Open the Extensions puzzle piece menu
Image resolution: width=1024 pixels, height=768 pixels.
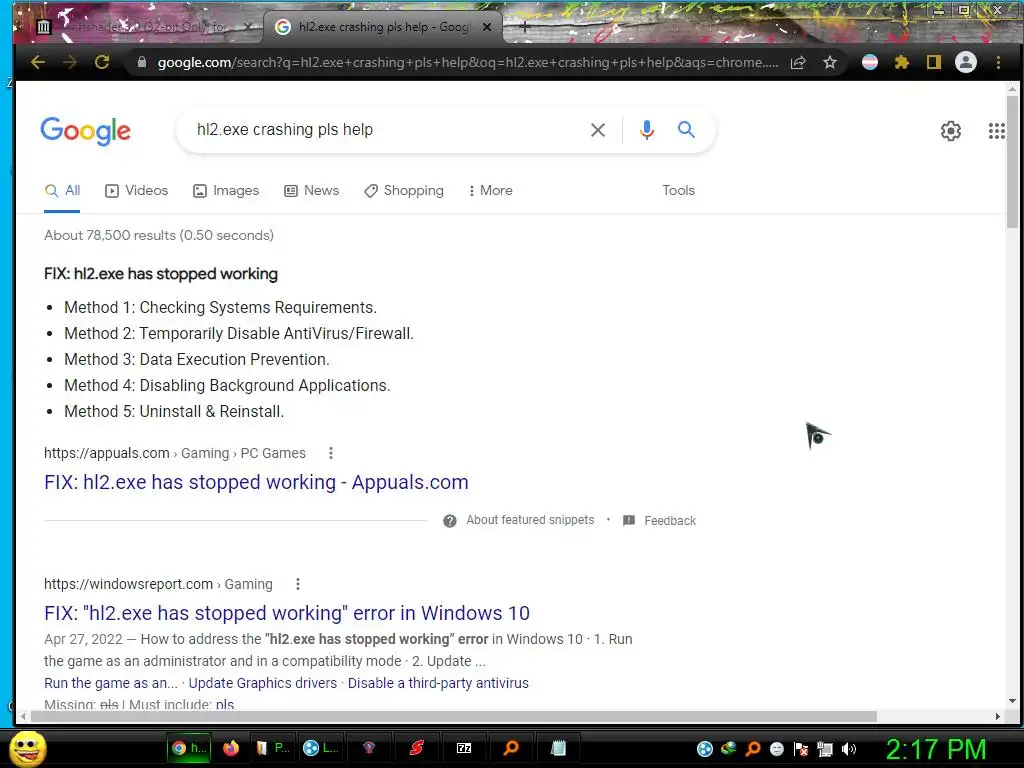(902, 62)
